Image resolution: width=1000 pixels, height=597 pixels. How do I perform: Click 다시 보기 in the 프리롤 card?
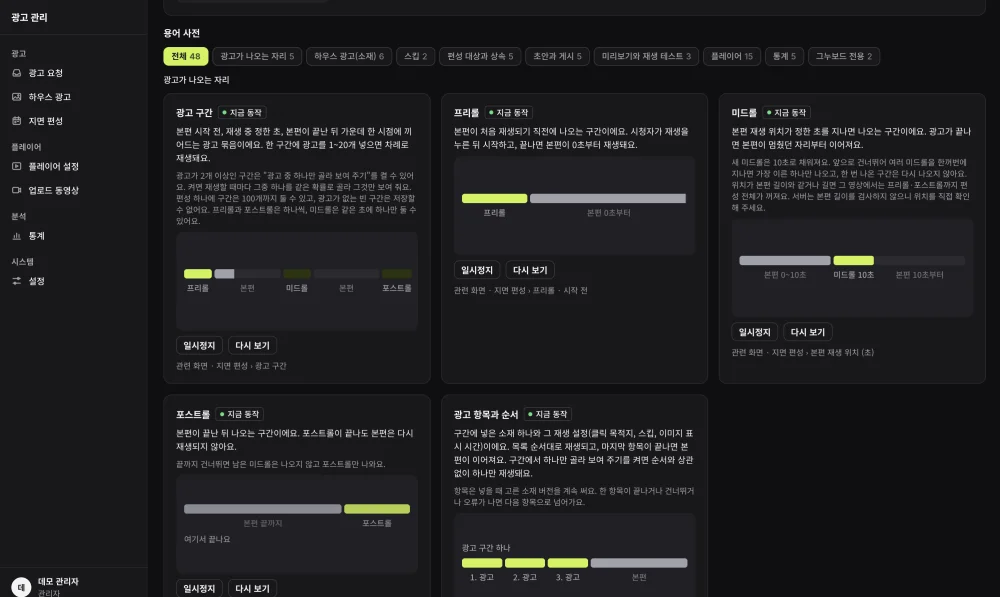tap(530, 270)
